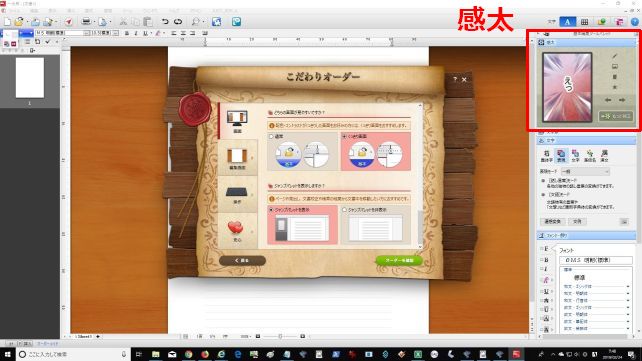Viewport: 642px width, 361px height.
Task: Redo the last undone action
Action: click(x=178, y=21)
